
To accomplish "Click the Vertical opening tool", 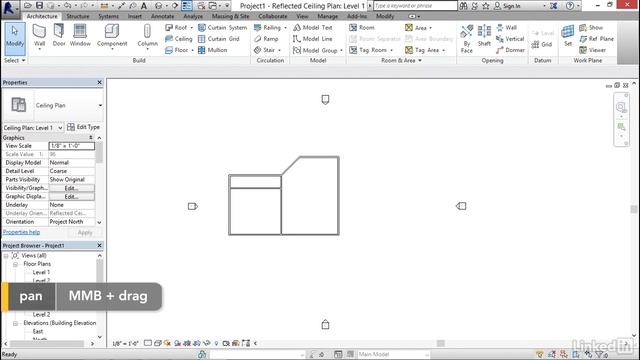I will [x=510, y=39].
